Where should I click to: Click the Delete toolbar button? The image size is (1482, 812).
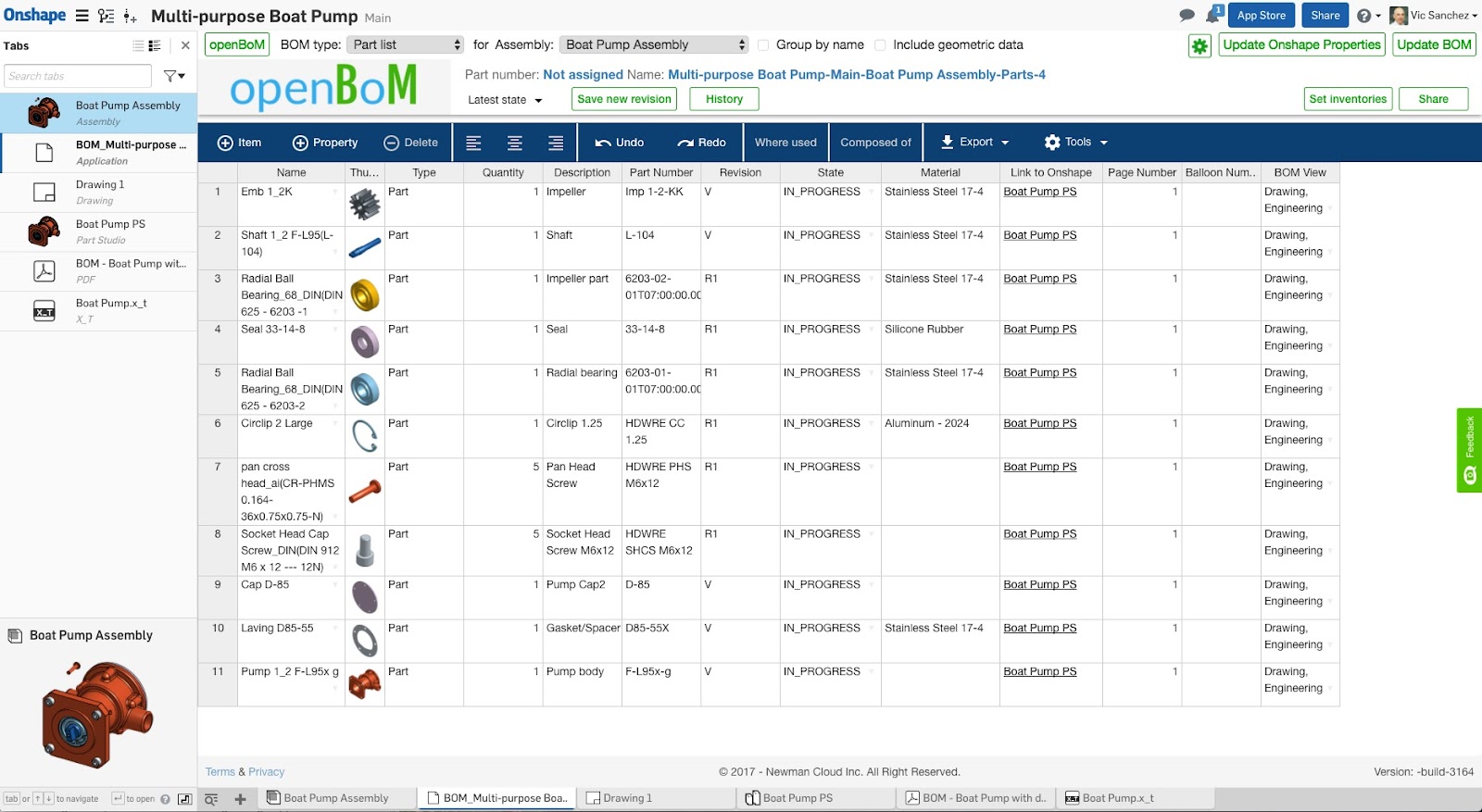pyautogui.click(x=410, y=143)
